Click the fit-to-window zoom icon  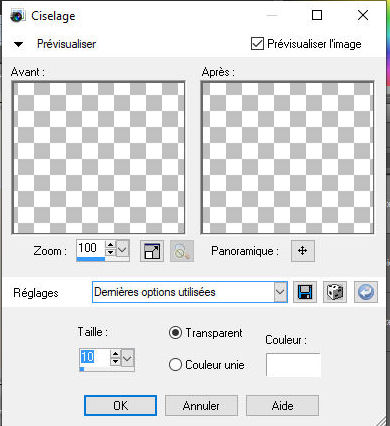152,251
